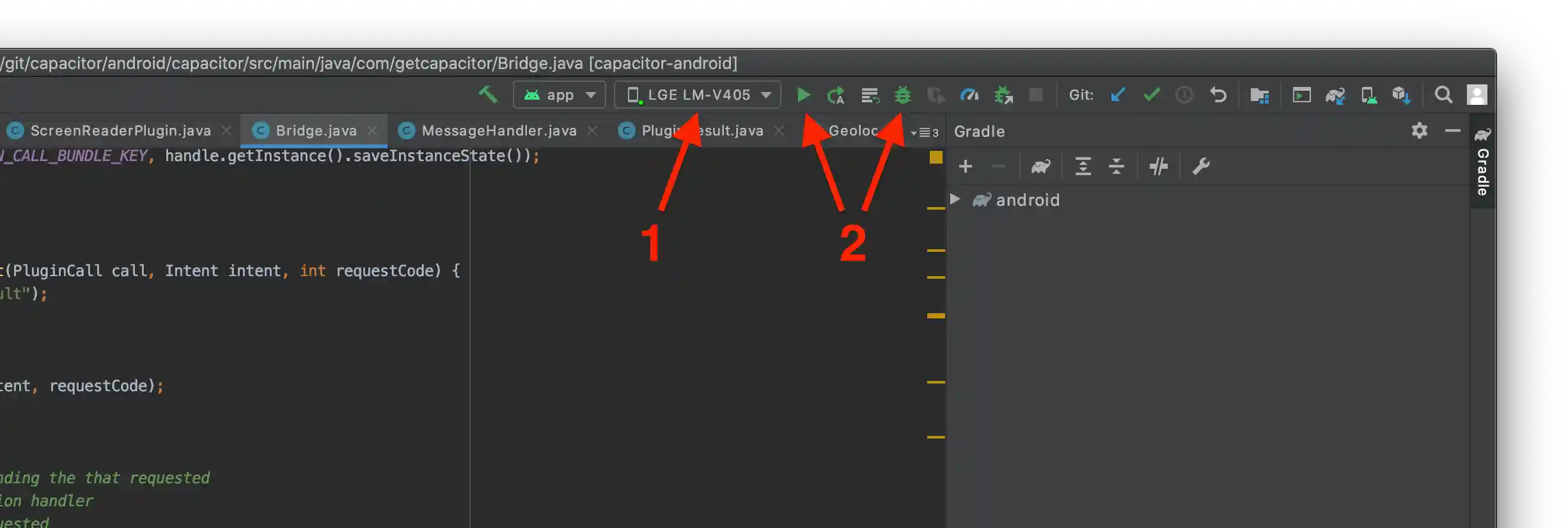Image resolution: width=1568 pixels, height=528 pixels.
Task: Hide the Gradle tool window
Action: 1452,131
